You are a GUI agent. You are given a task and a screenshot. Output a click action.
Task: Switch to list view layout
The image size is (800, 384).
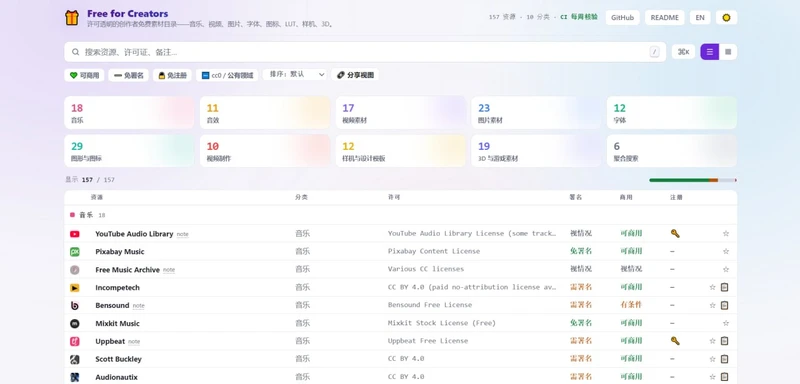(x=710, y=52)
